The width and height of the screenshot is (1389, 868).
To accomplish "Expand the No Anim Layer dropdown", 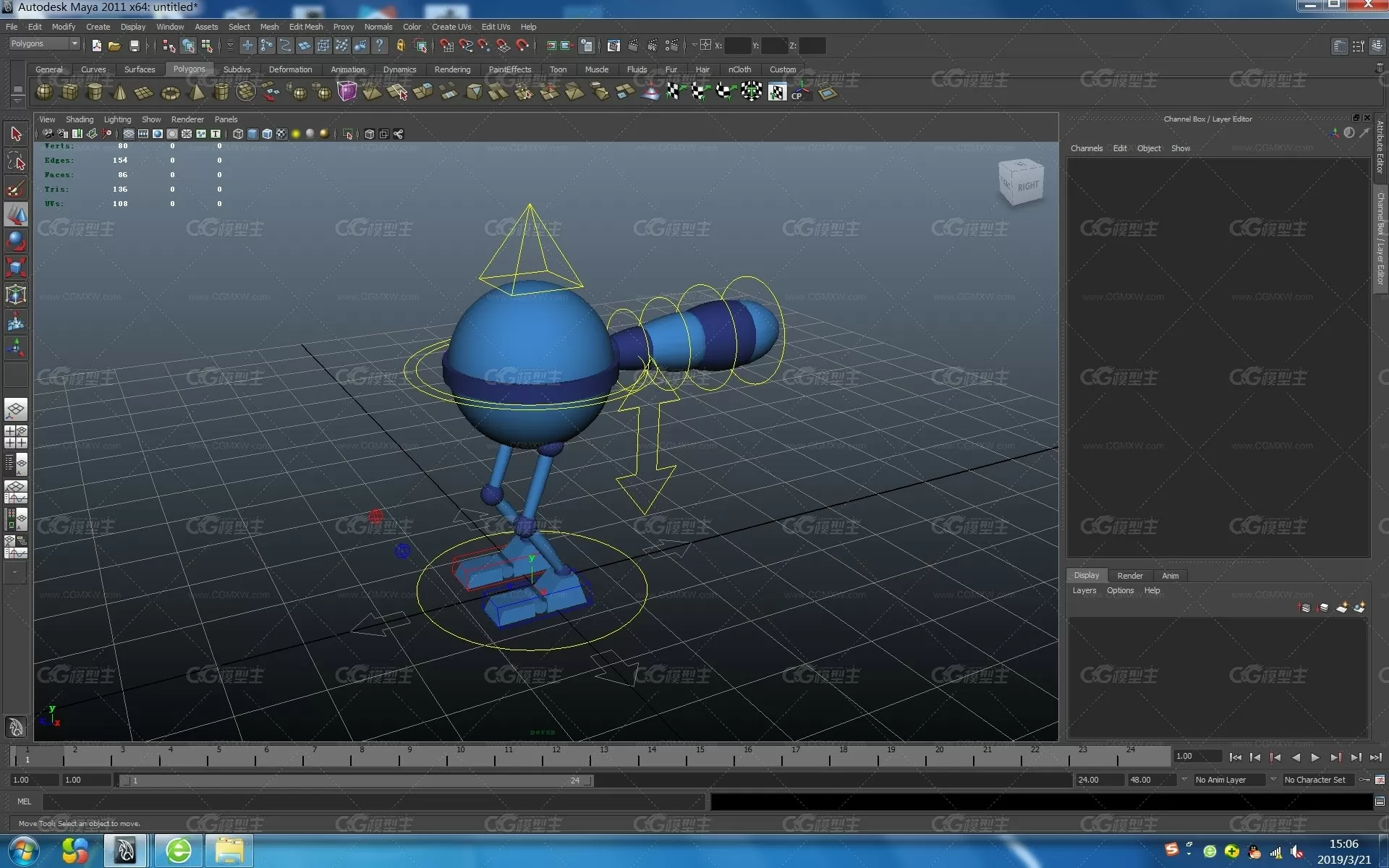I will 1272,780.
